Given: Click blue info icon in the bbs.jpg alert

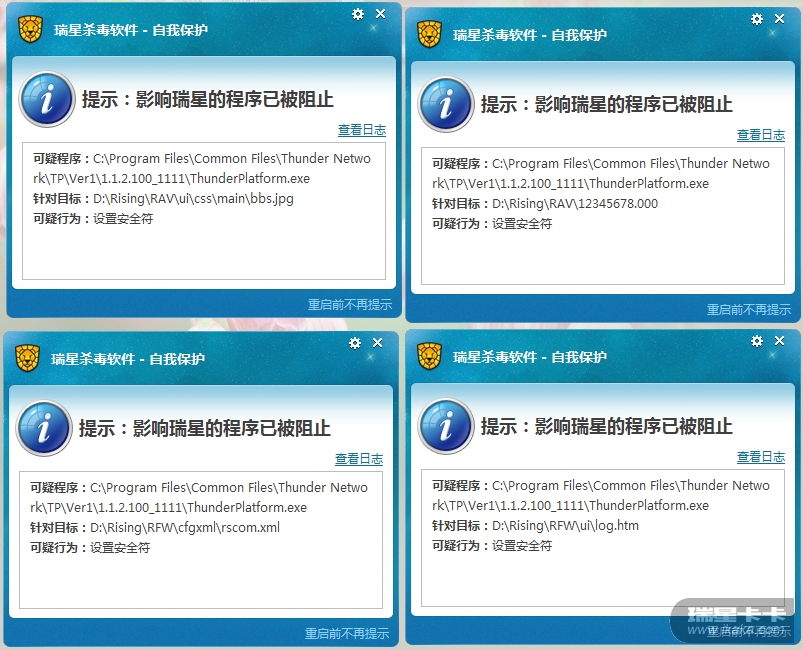Looking at the screenshot, I should click(x=47, y=99).
